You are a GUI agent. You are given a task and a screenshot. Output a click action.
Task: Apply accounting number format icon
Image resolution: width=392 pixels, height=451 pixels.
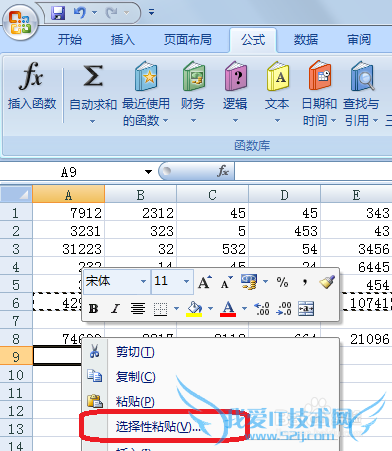(x=249, y=282)
